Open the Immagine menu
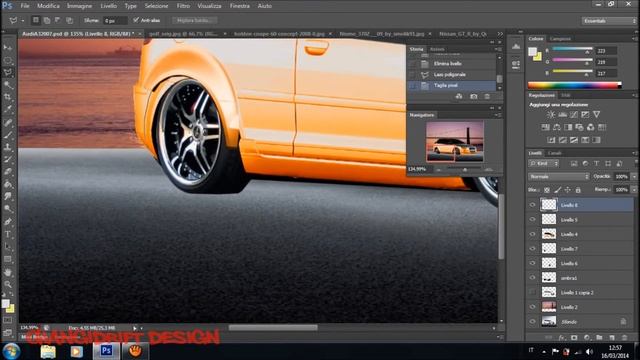The height and width of the screenshot is (360, 640). (x=79, y=6)
